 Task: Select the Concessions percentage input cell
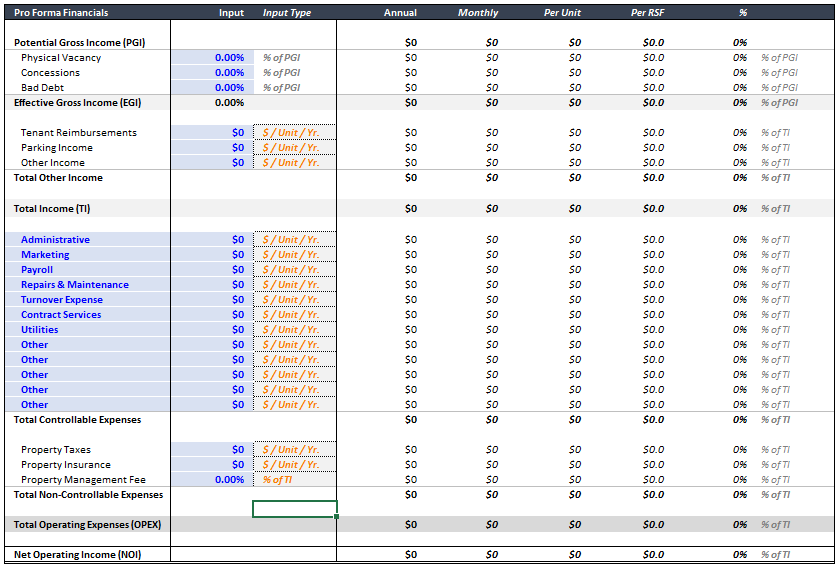212,72
